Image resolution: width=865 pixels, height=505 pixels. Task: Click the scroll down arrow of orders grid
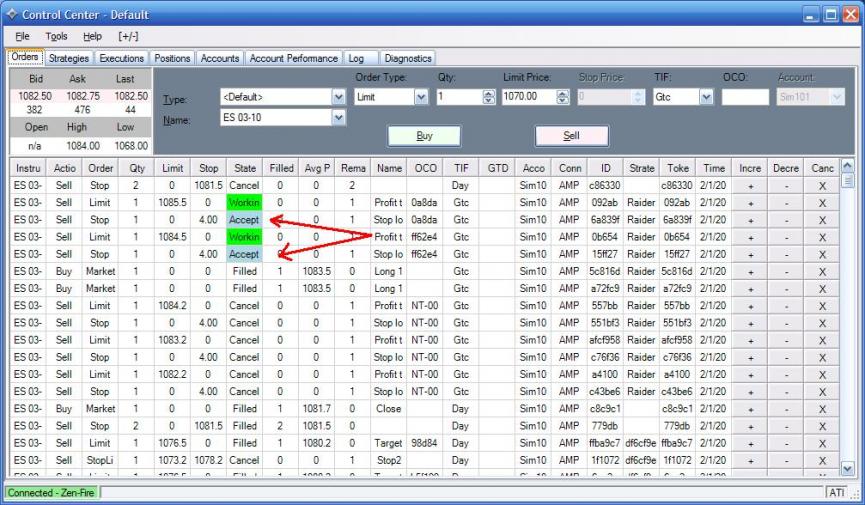[x=847, y=469]
